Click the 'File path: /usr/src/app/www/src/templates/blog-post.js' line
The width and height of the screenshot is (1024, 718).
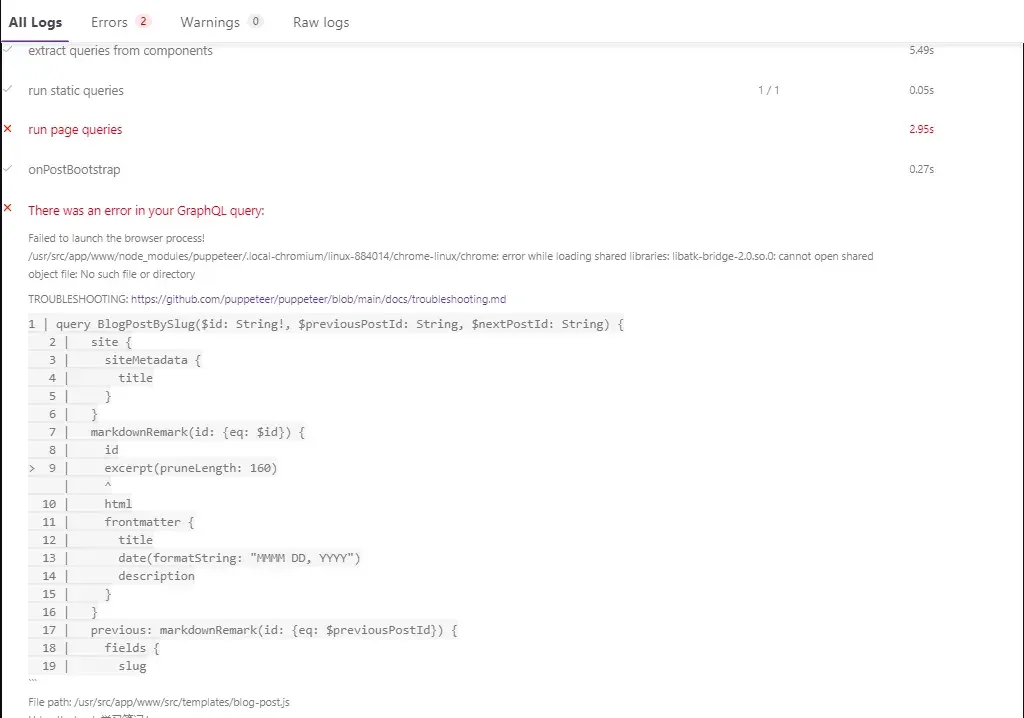[x=159, y=702]
